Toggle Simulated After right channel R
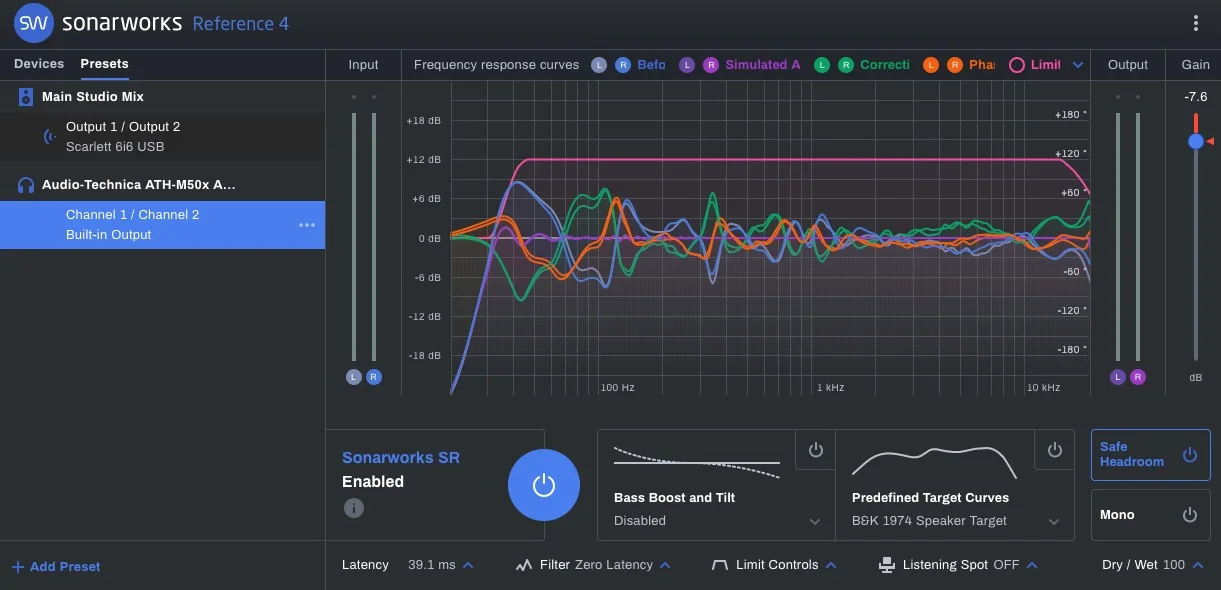This screenshot has height=590, width=1221. pos(711,65)
